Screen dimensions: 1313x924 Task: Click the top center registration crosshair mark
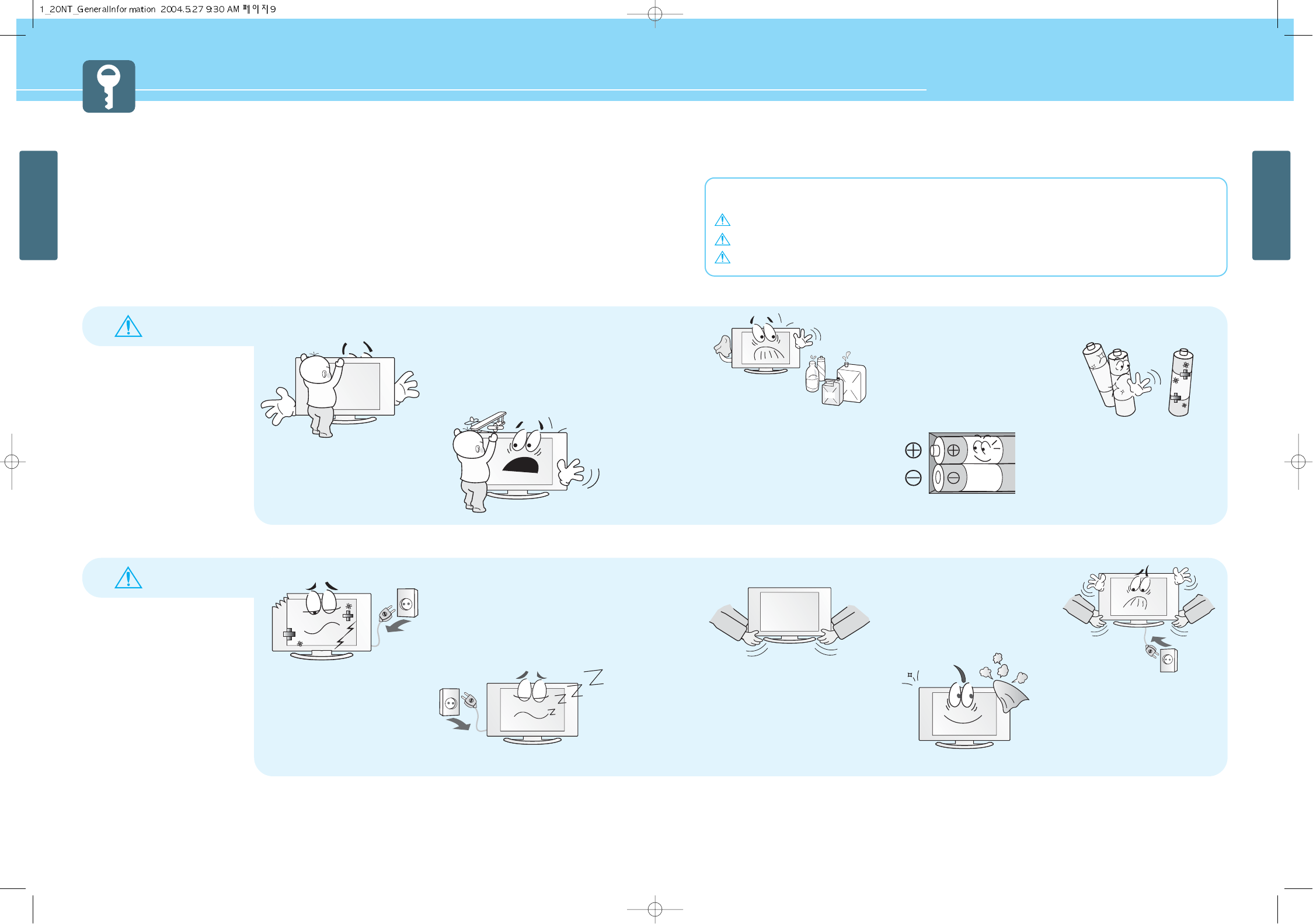pos(655,14)
